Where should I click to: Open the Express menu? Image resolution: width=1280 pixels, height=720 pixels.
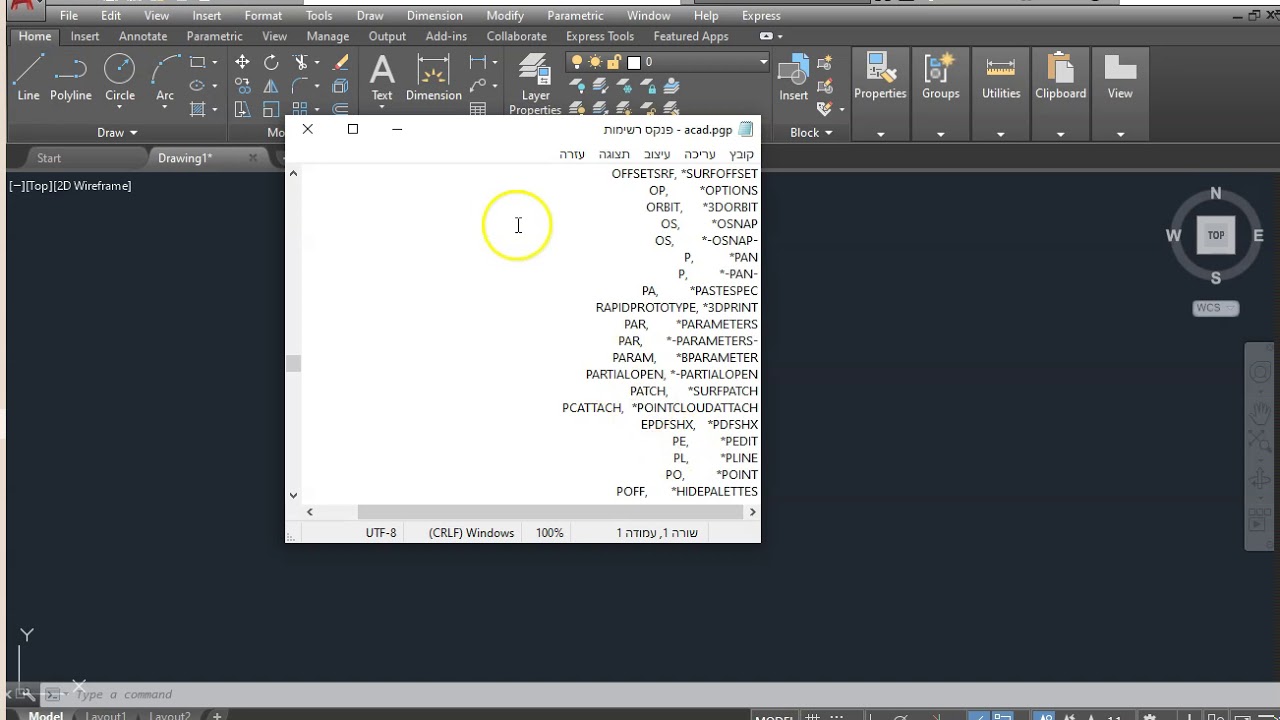click(x=761, y=16)
